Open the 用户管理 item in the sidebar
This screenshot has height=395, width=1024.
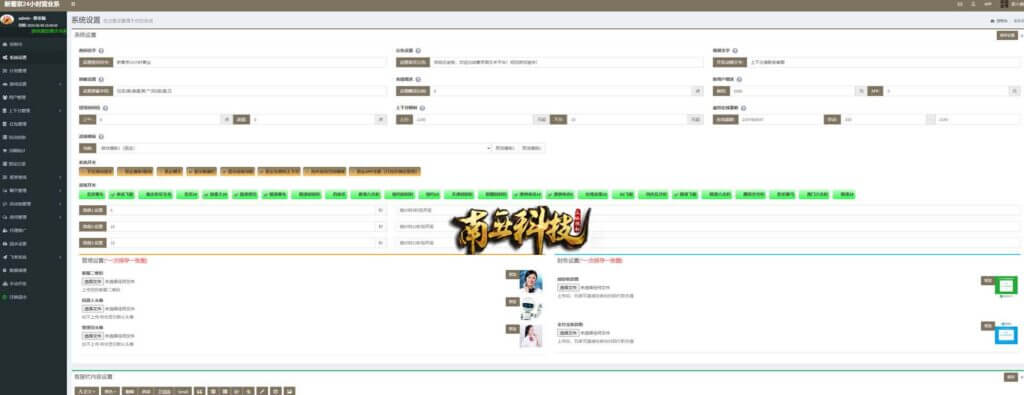(x=33, y=97)
